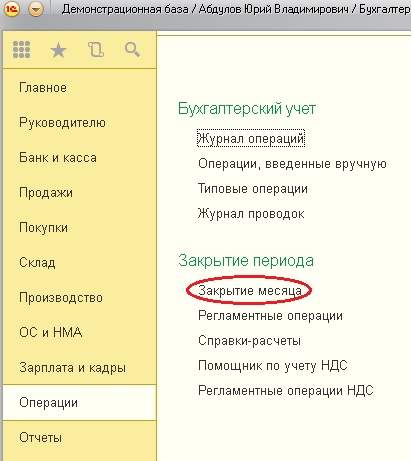Open Журнал операций link
412x461 pixels.
tap(251, 138)
